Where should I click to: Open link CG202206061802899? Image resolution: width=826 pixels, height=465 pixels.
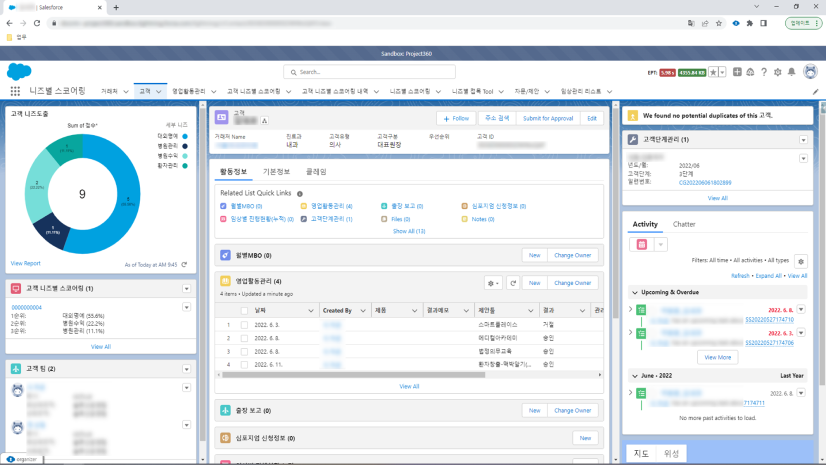pos(705,183)
